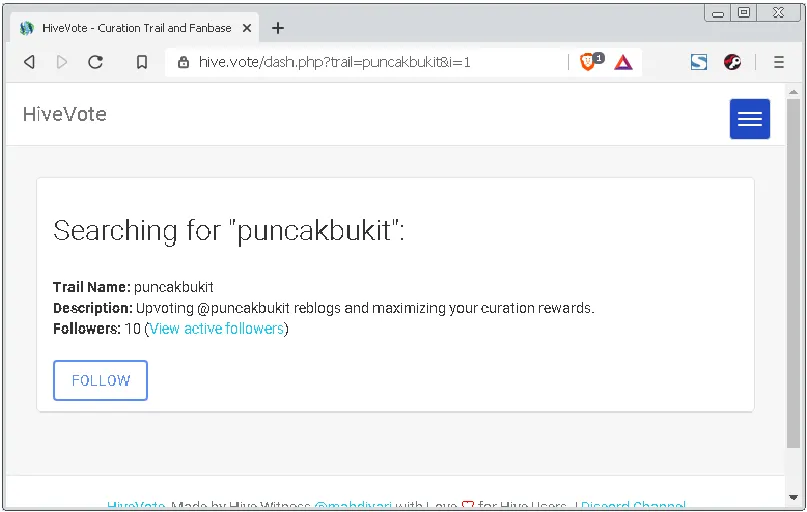Click the Trail Name puncakbukit text
Screen dimensions: 807x512
133,287
